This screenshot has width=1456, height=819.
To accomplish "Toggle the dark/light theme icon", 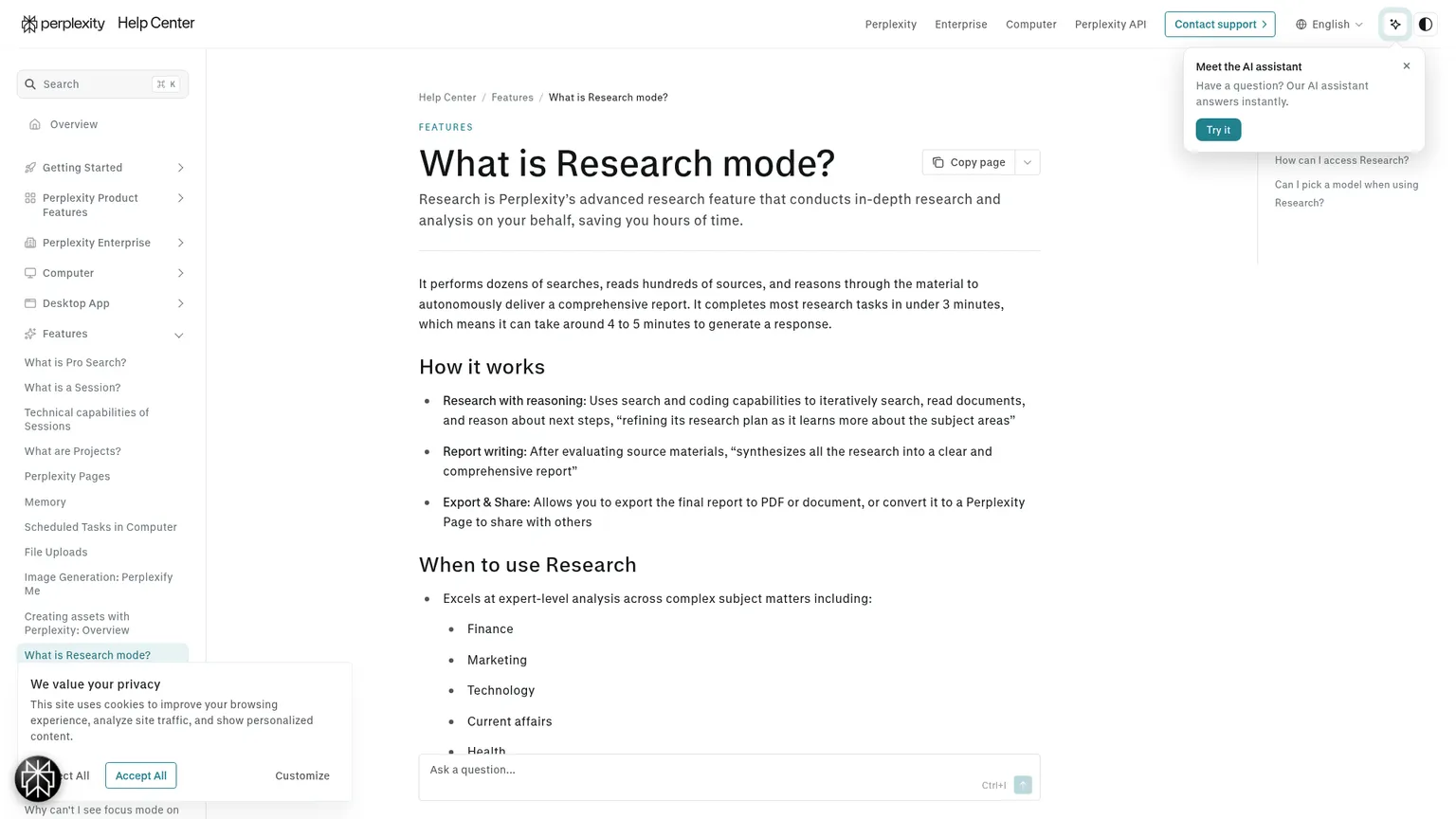I will coord(1425,25).
